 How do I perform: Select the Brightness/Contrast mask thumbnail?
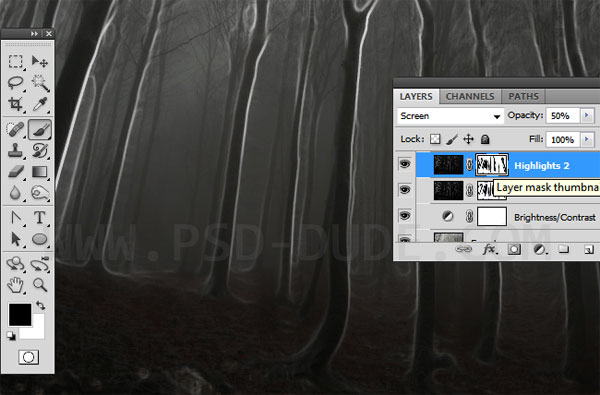[492, 216]
